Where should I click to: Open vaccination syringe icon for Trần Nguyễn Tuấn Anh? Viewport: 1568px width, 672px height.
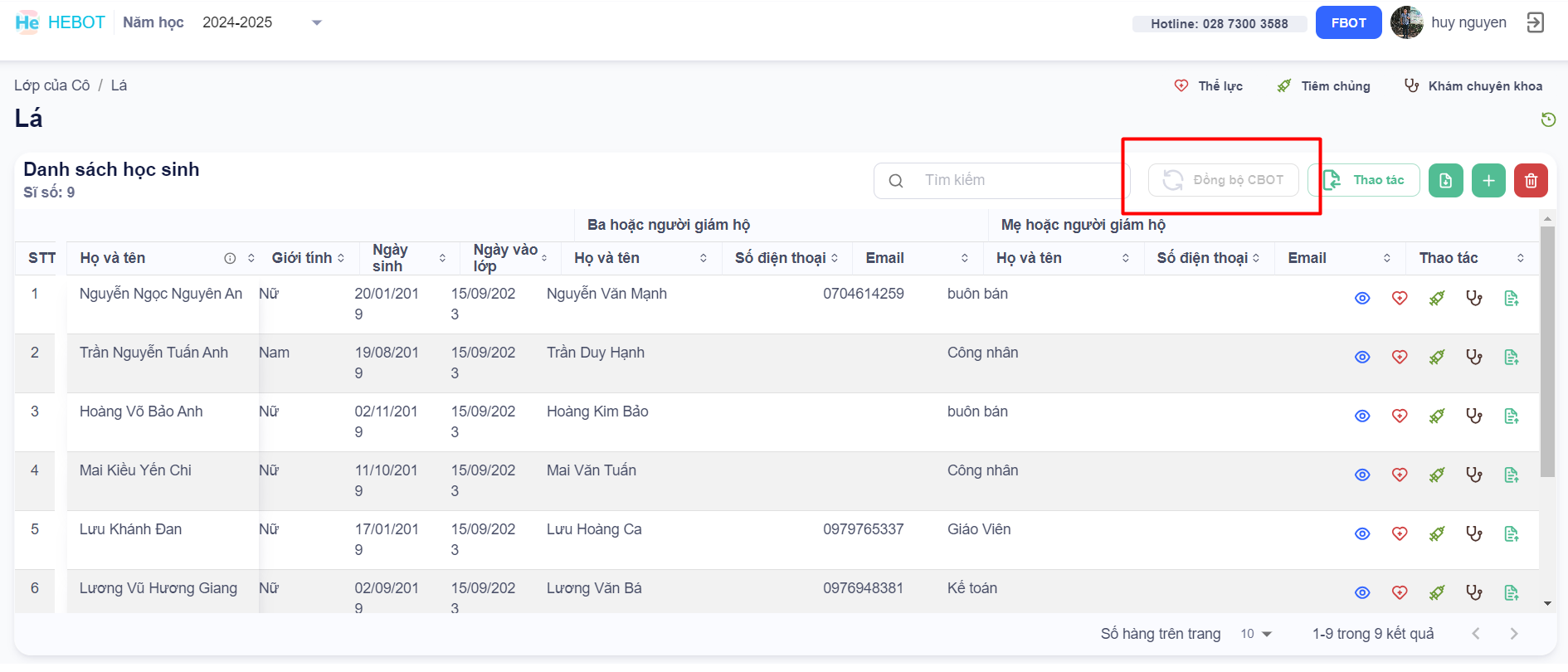click(1437, 358)
